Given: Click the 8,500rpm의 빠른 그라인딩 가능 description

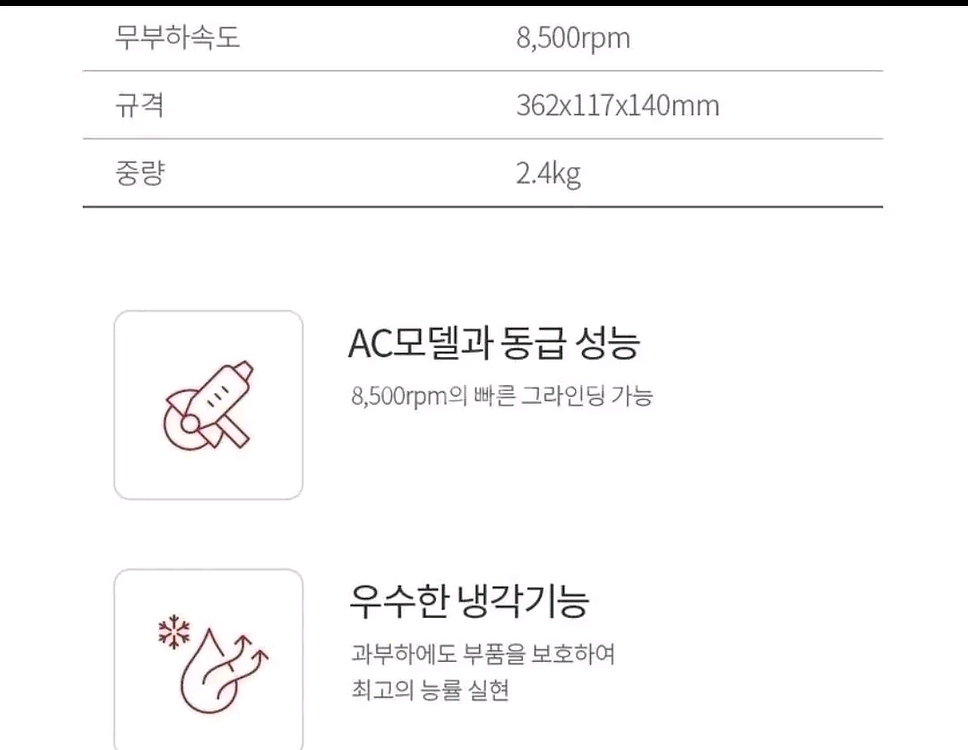Looking at the screenshot, I should coord(501,396).
